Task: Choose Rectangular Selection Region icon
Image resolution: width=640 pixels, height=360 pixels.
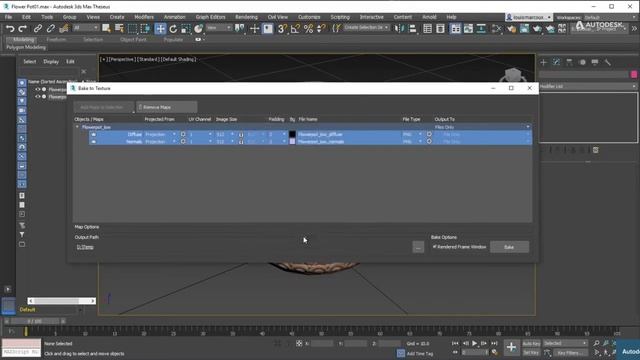Action: point(133,29)
